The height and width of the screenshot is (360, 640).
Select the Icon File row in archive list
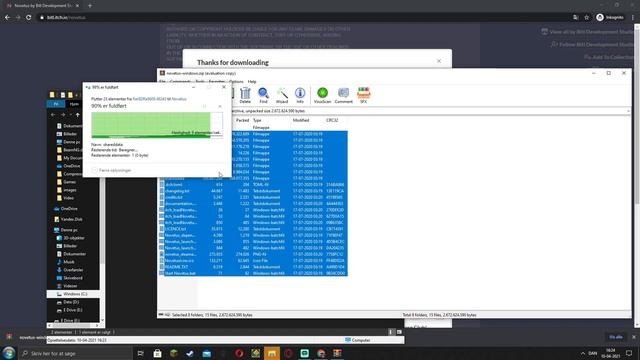253,260
